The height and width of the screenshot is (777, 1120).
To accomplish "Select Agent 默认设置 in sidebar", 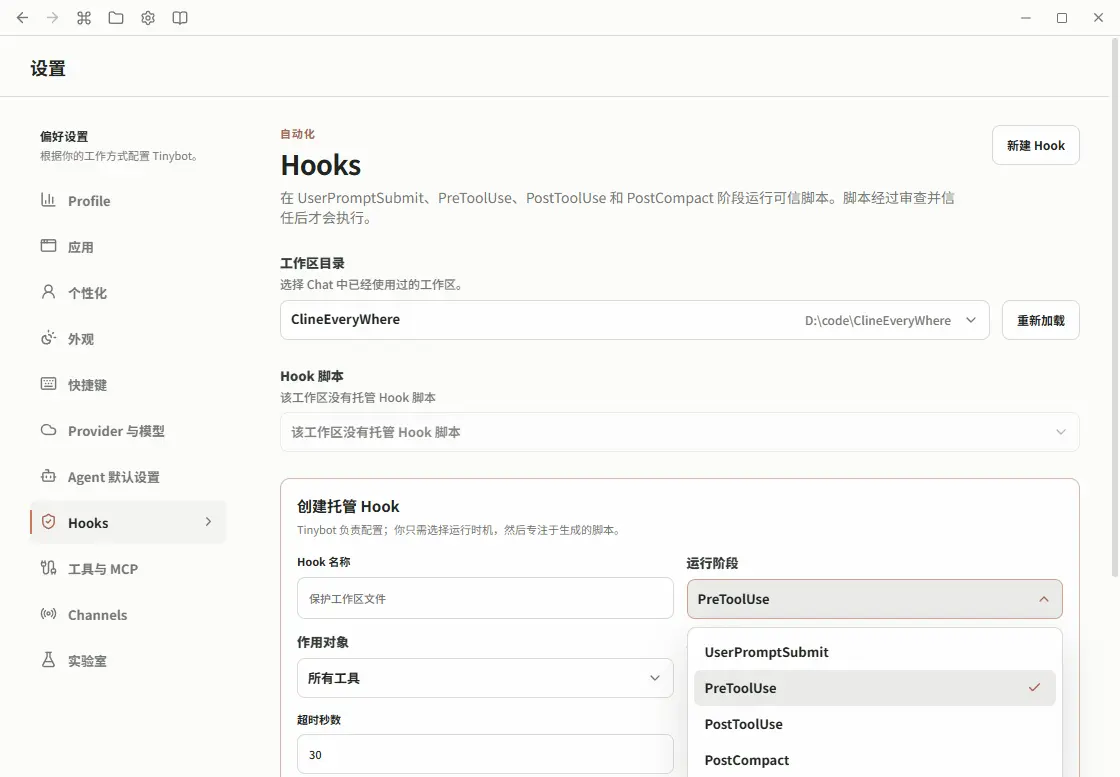I will point(128,477).
